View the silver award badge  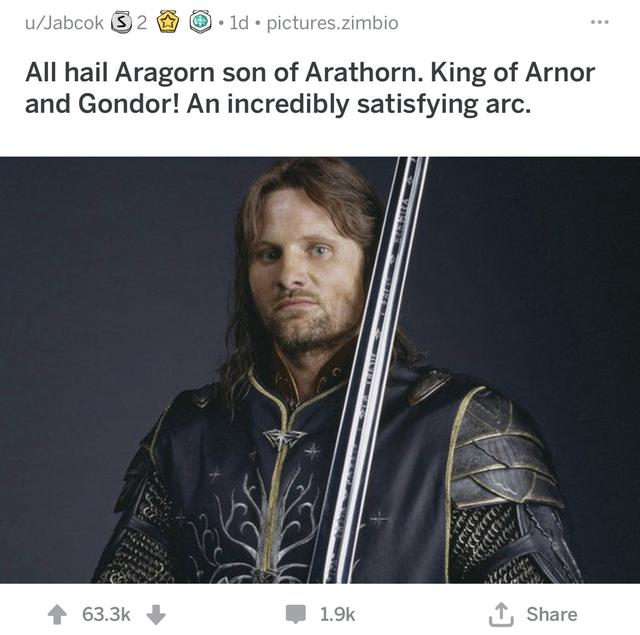pyautogui.click(x=120, y=23)
